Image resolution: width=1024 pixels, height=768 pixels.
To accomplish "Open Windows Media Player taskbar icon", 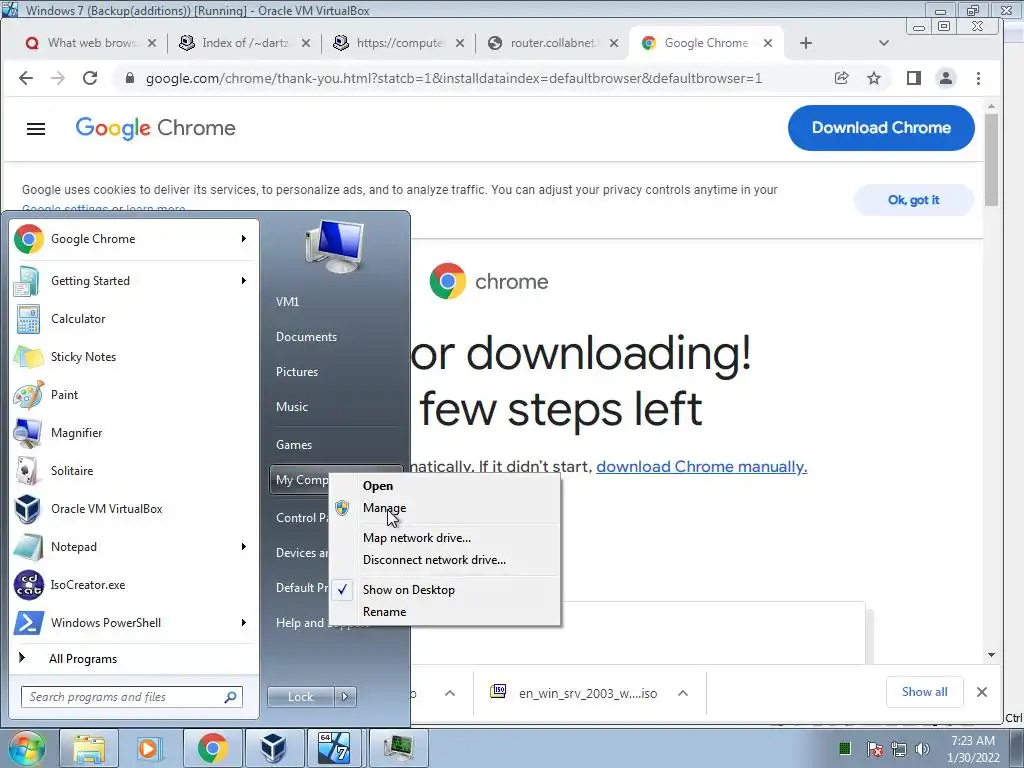I will (x=150, y=748).
